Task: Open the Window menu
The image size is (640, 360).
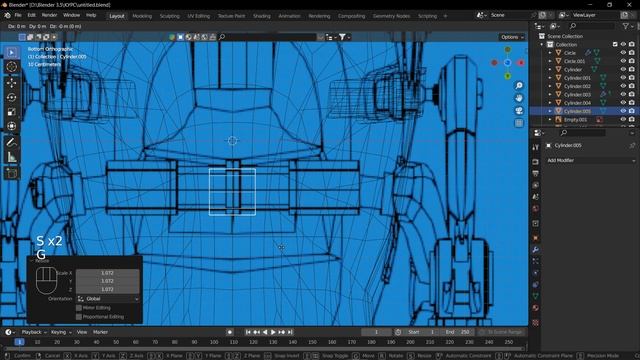Action: [x=71, y=15]
